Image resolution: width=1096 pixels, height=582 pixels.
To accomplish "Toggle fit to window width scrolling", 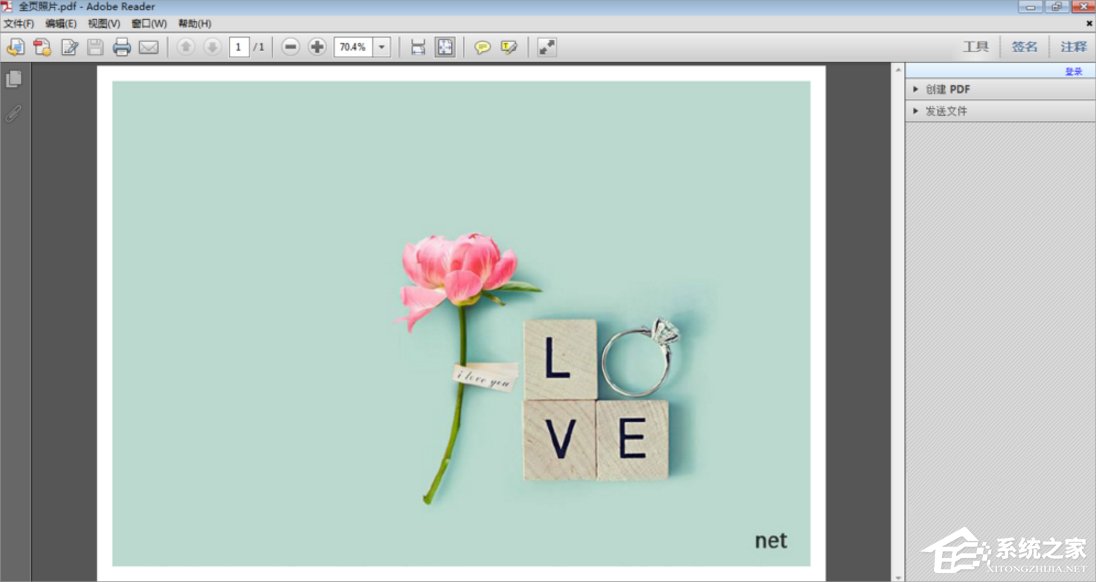I will click(x=418, y=47).
